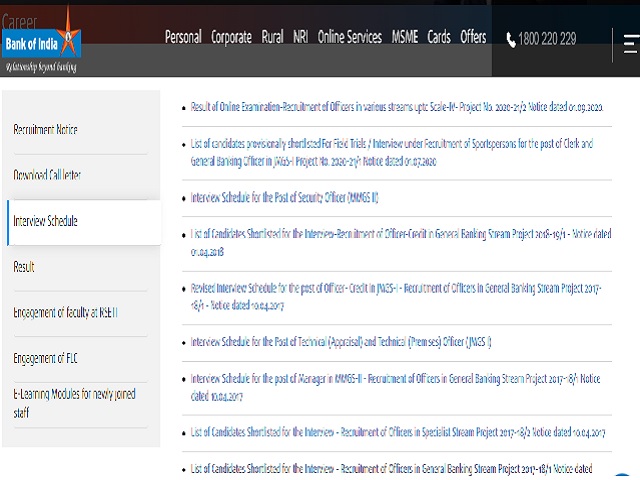Open the Personal menu
Viewport: 640px width, 480px height.
click(x=183, y=37)
